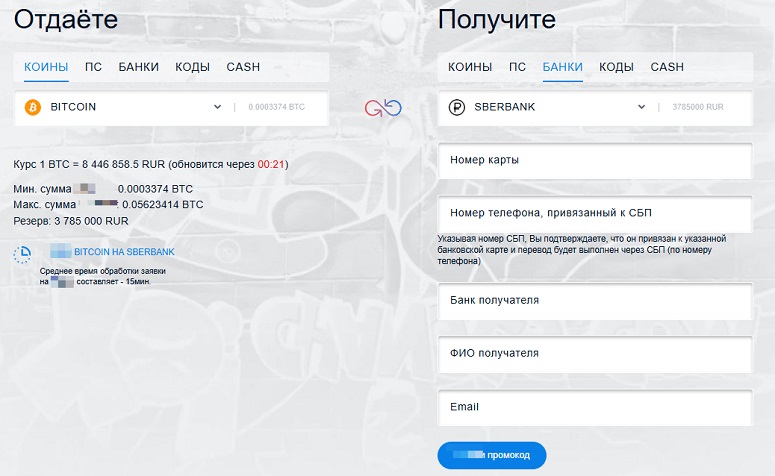The width and height of the screenshot is (775, 476).
Task: Click the swap direction arrows icon
Action: coord(382,107)
